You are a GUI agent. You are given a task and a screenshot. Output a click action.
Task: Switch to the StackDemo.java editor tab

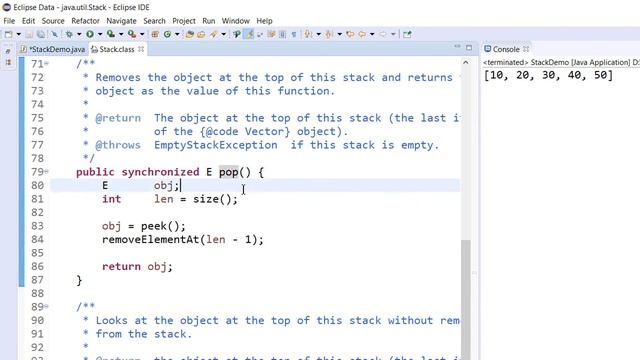click(x=53, y=49)
